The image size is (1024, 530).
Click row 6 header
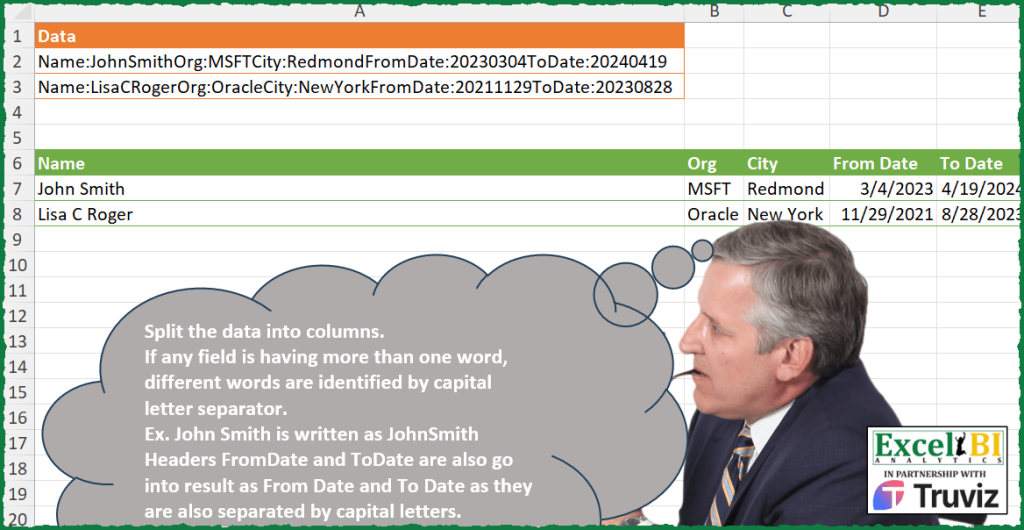pyautogui.click(x=16, y=163)
